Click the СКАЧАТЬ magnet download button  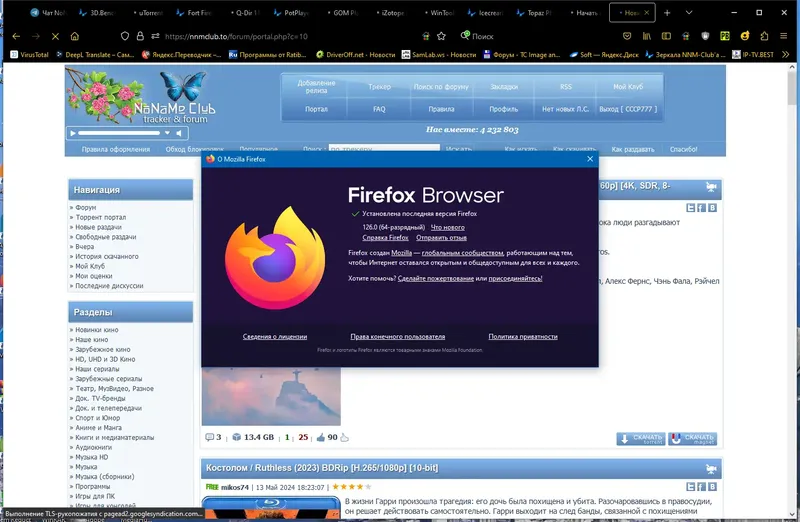click(692, 439)
